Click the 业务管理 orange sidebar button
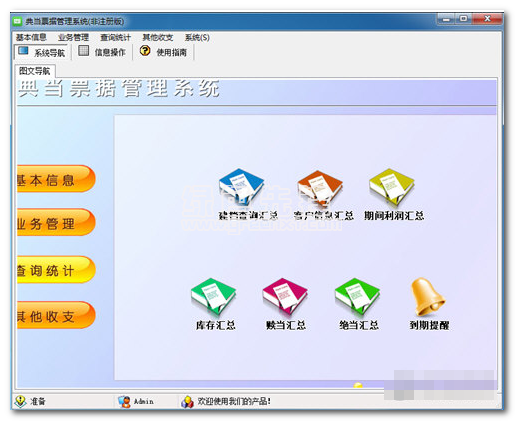Screen dimensions: 515x421 point(56,223)
